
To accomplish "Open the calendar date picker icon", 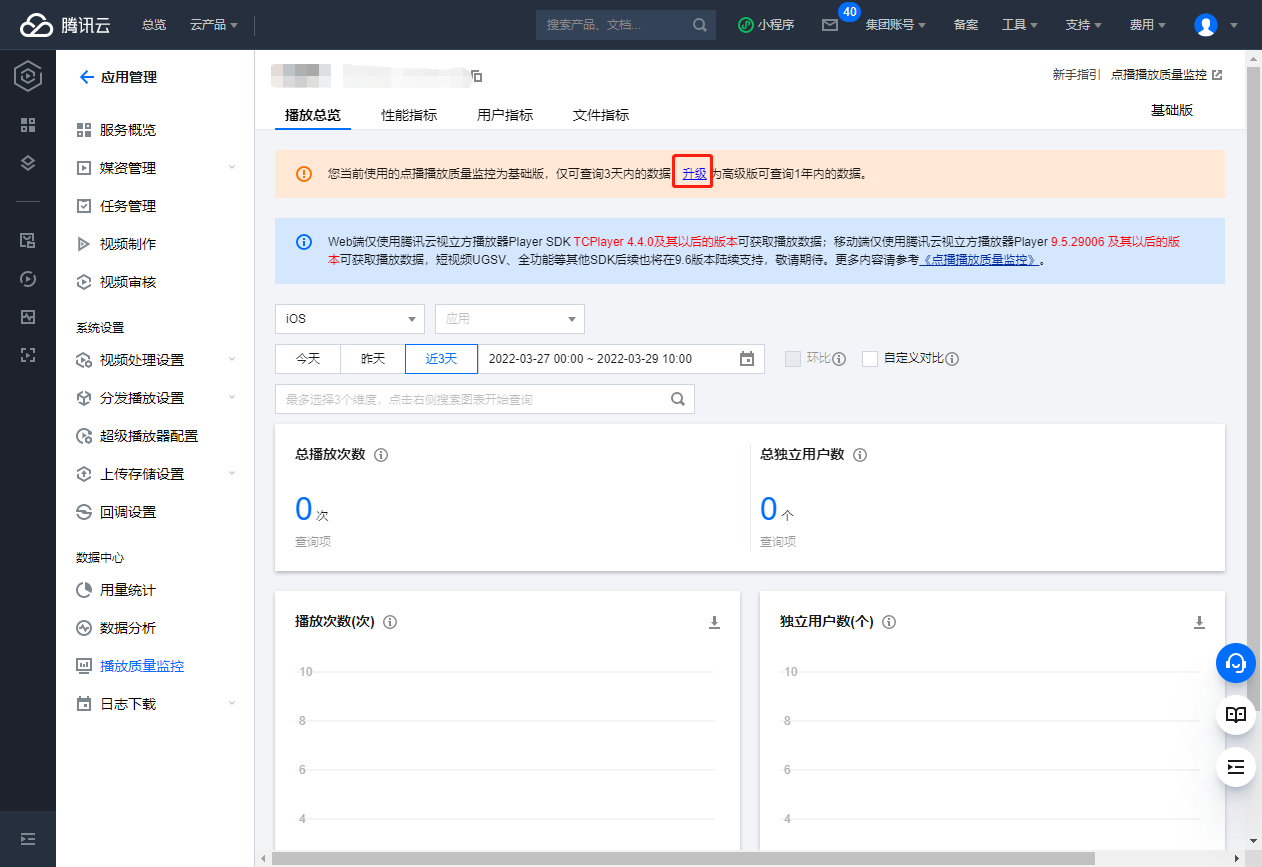I will point(746,359).
